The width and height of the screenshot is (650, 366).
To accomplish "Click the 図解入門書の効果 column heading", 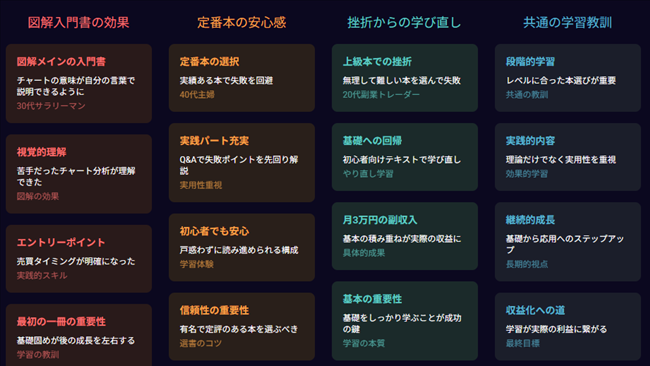I will click(x=79, y=22).
